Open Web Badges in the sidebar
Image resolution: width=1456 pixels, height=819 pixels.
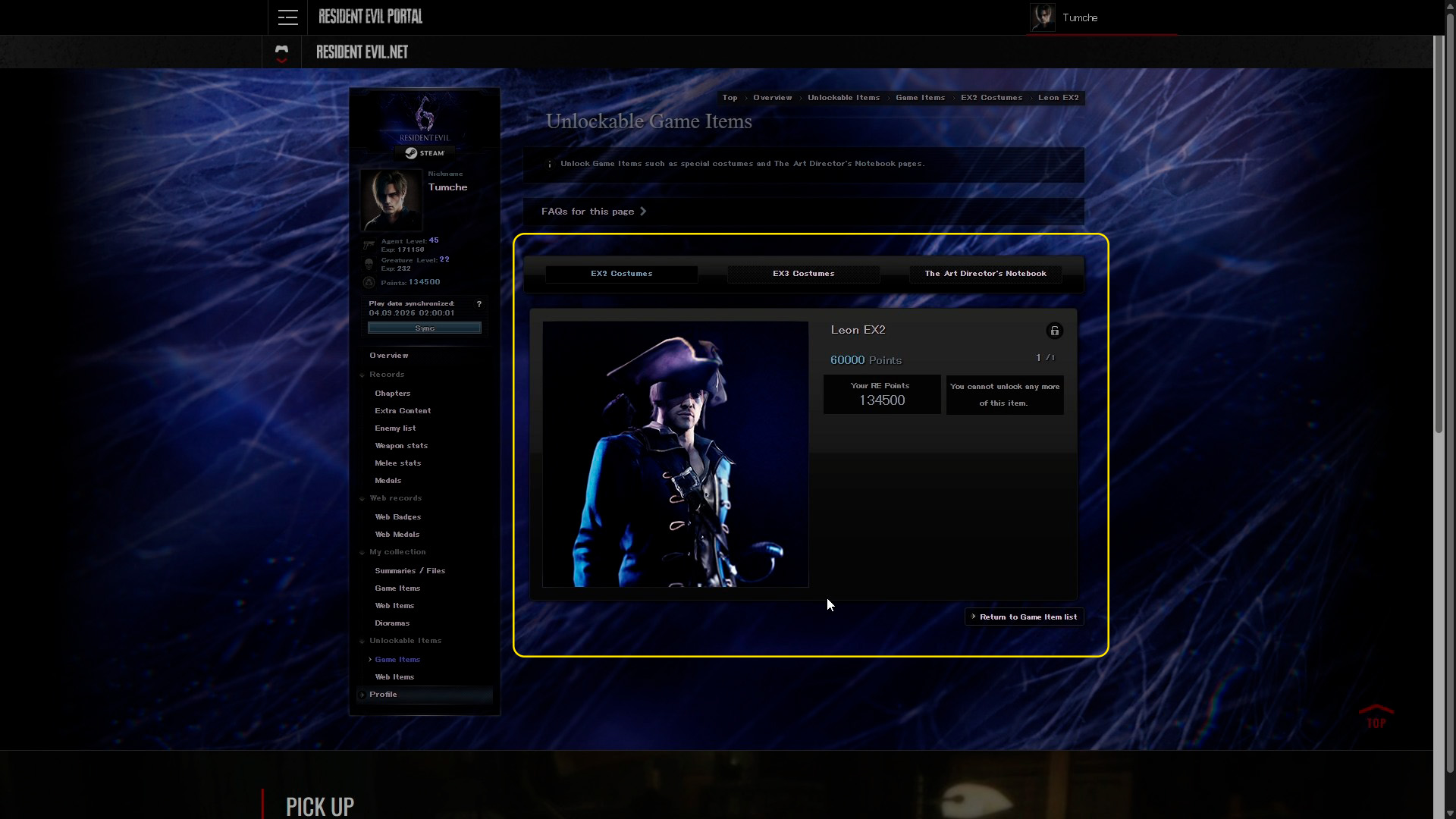pos(398,517)
